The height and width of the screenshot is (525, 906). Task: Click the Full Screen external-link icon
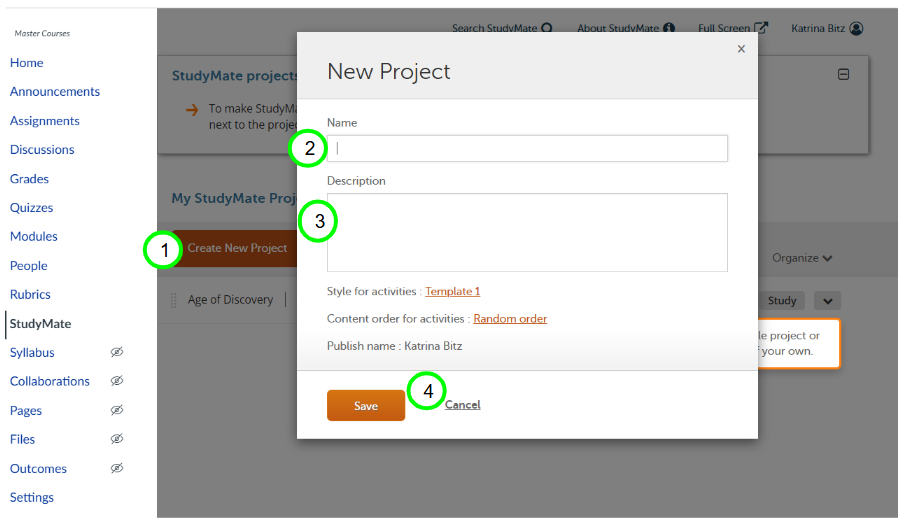761,28
